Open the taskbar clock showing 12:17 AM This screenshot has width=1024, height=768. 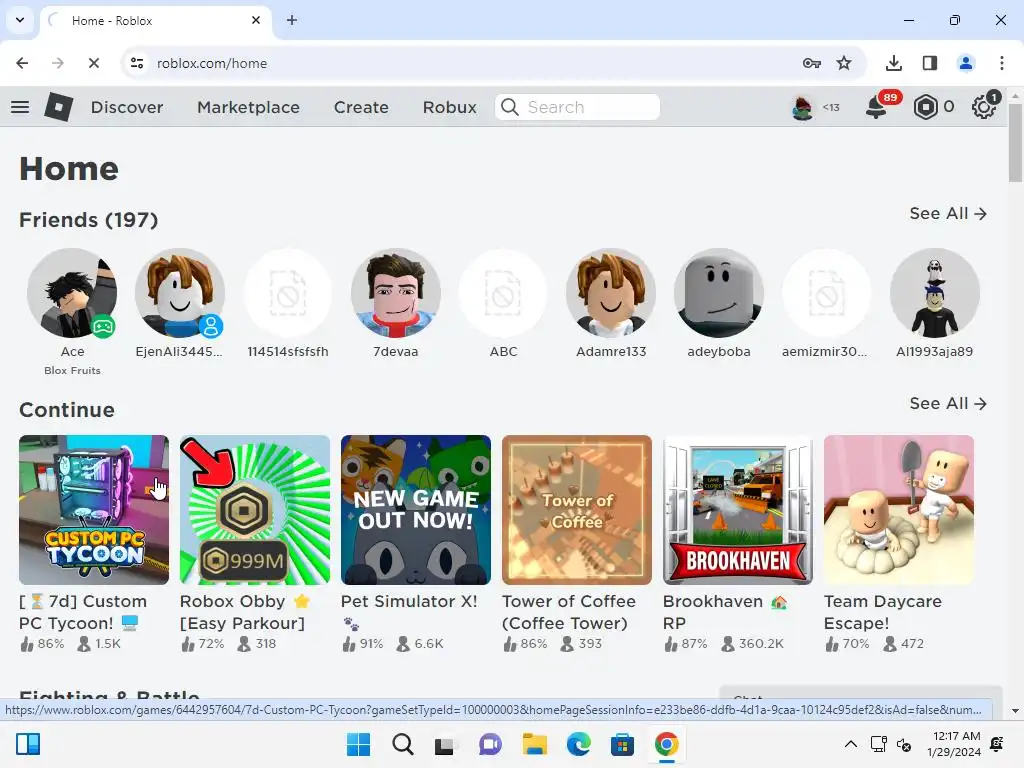953,744
